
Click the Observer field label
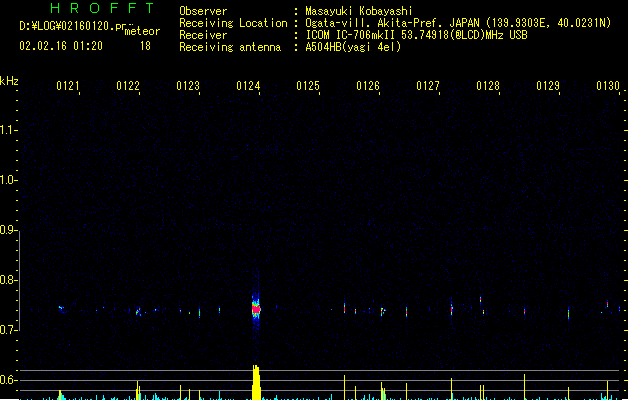click(203, 11)
